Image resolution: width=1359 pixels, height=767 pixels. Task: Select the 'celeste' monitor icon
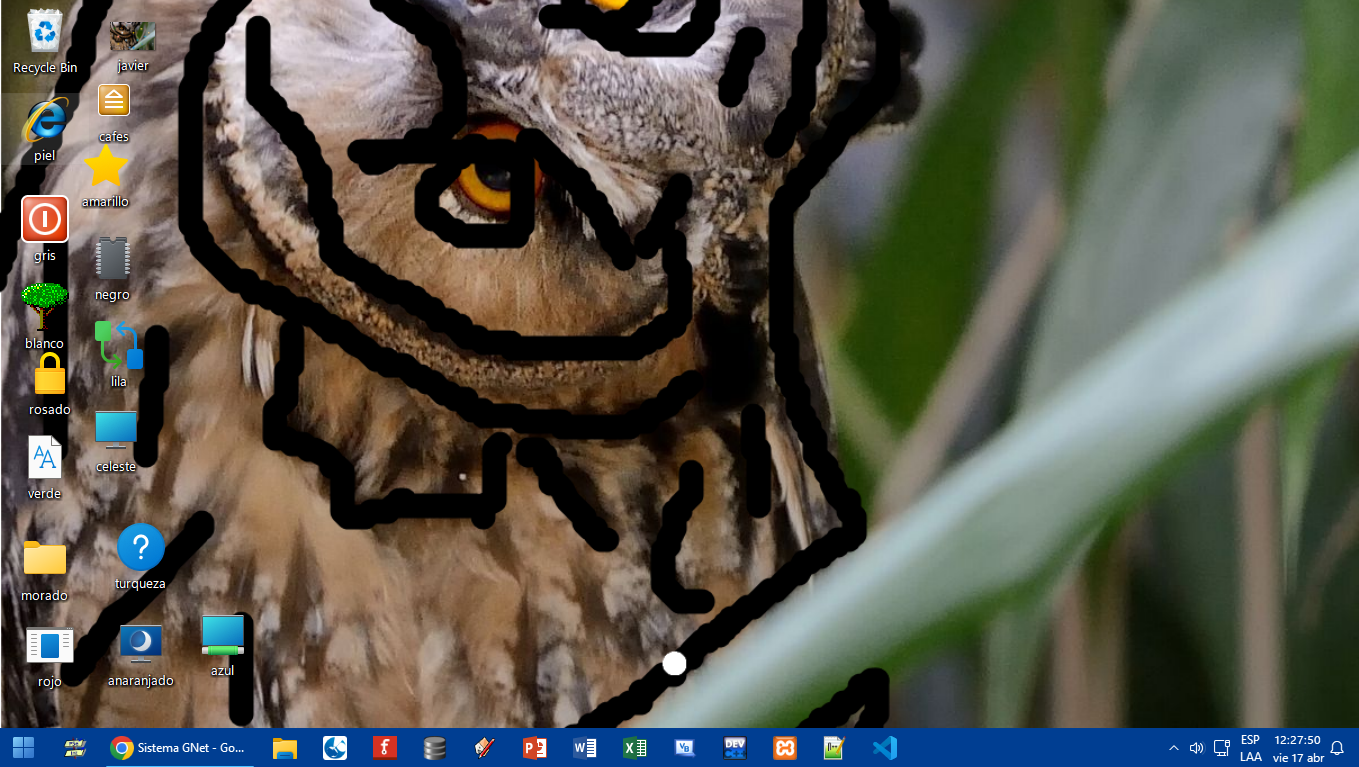point(116,430)
